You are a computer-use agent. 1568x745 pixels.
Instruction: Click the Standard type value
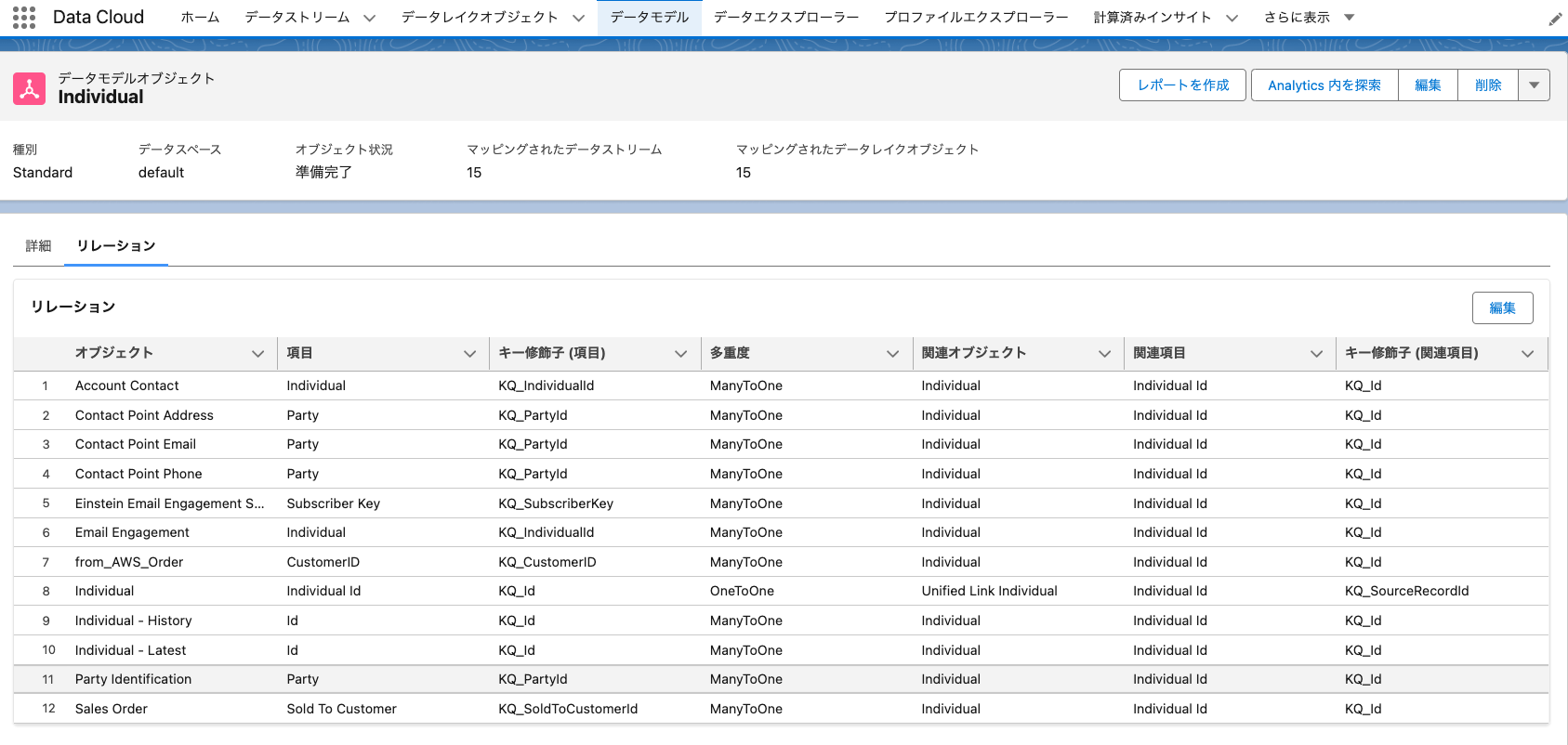click(43, 172)
